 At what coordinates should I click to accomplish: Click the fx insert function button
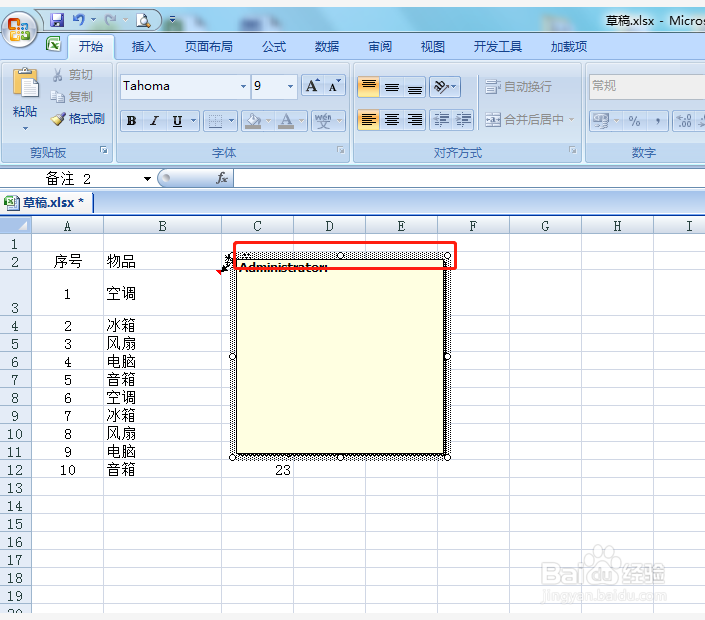click(x=222, y=178)
